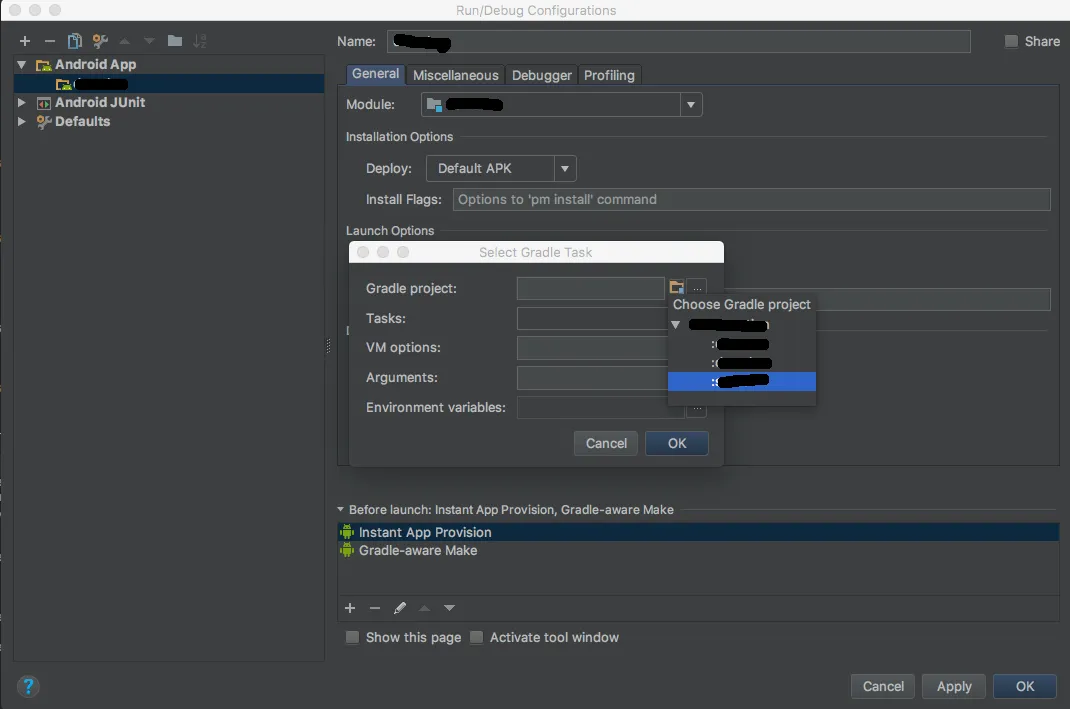Click ellipsis button next to Gradle project field

(697, 288)
